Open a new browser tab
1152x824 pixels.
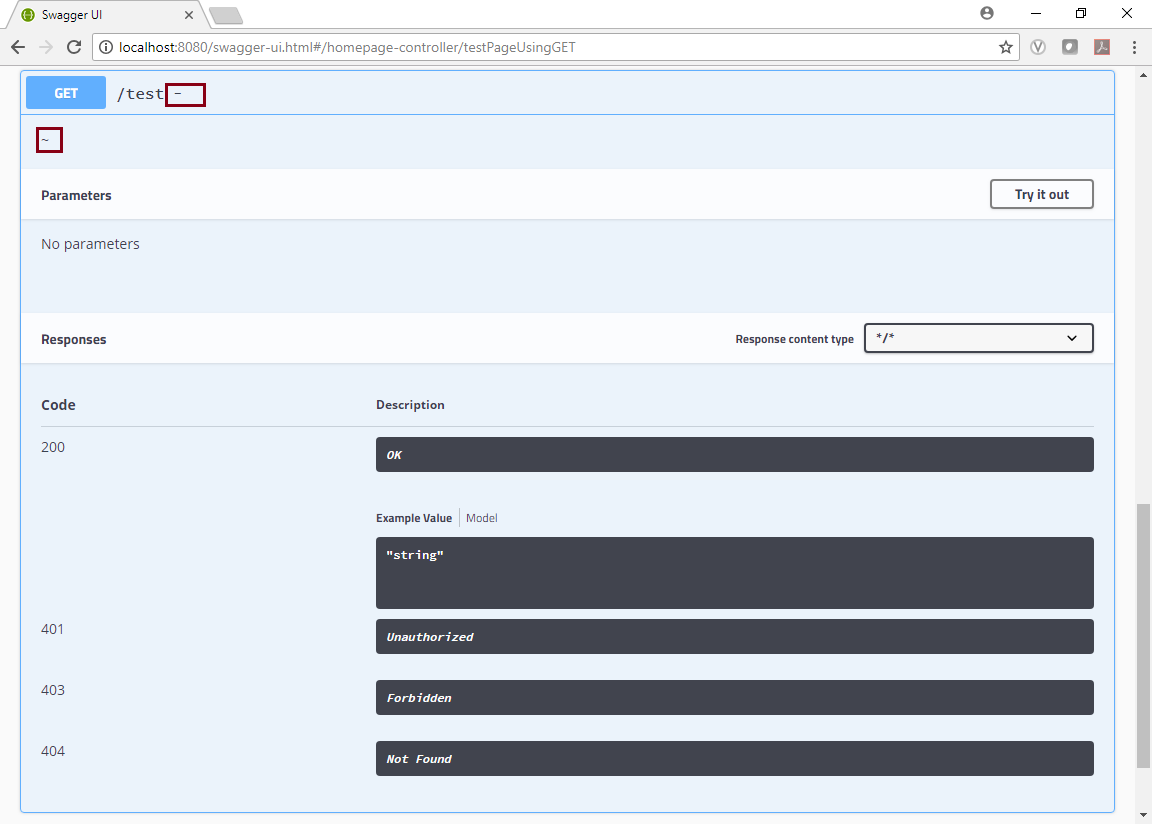pos(225,15)
